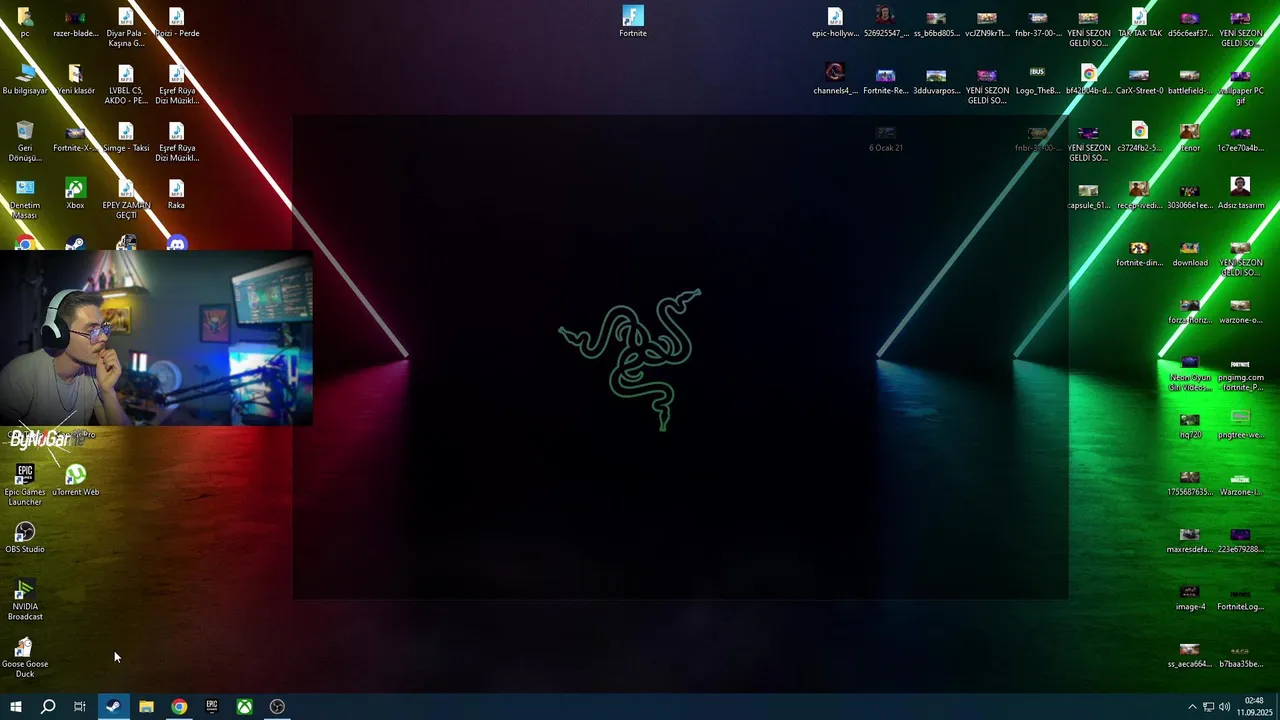Select the 'c3724fb2-5...' Chrome file
Viewport: 1280px width, 720px height.
click(x=1139, y=138)
